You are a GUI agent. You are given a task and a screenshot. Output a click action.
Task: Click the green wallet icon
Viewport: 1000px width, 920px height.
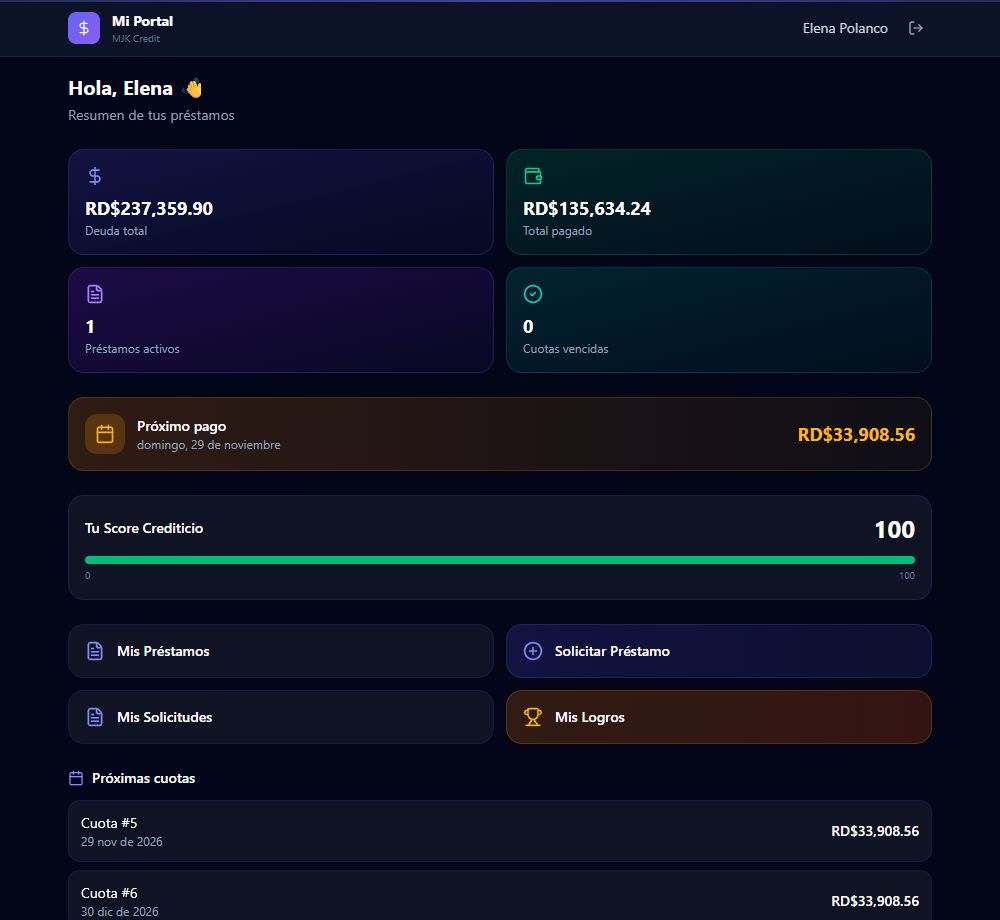(533, 176)
